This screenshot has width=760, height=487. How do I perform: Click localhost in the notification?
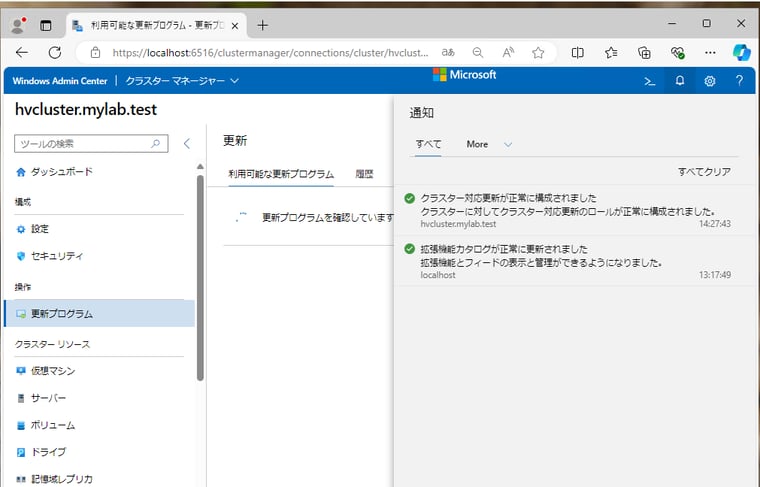[438, 275]
